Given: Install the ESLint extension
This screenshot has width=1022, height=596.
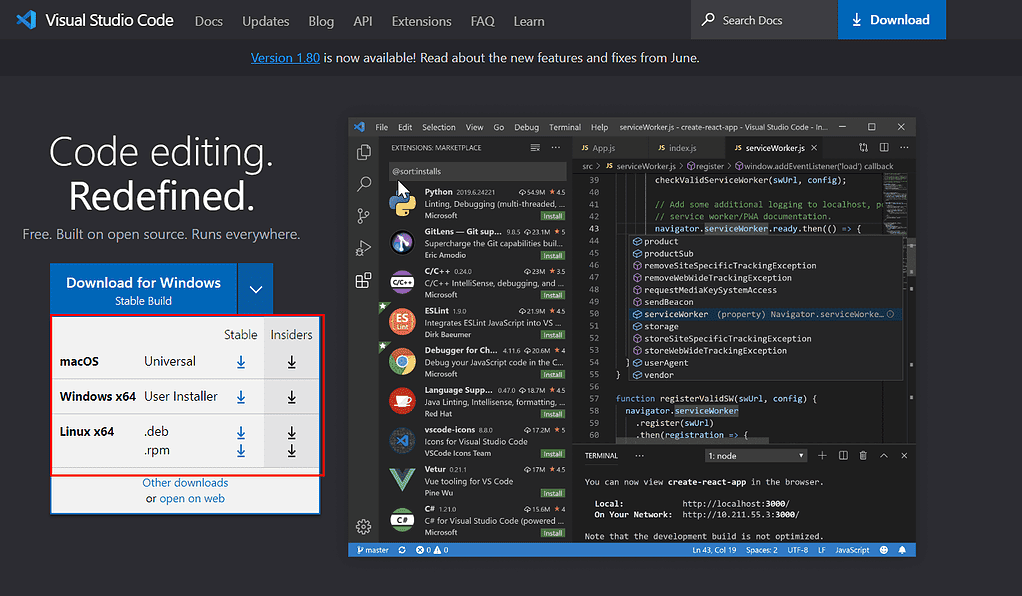Looking at the screenshot, I should click(x=553, y=332).
